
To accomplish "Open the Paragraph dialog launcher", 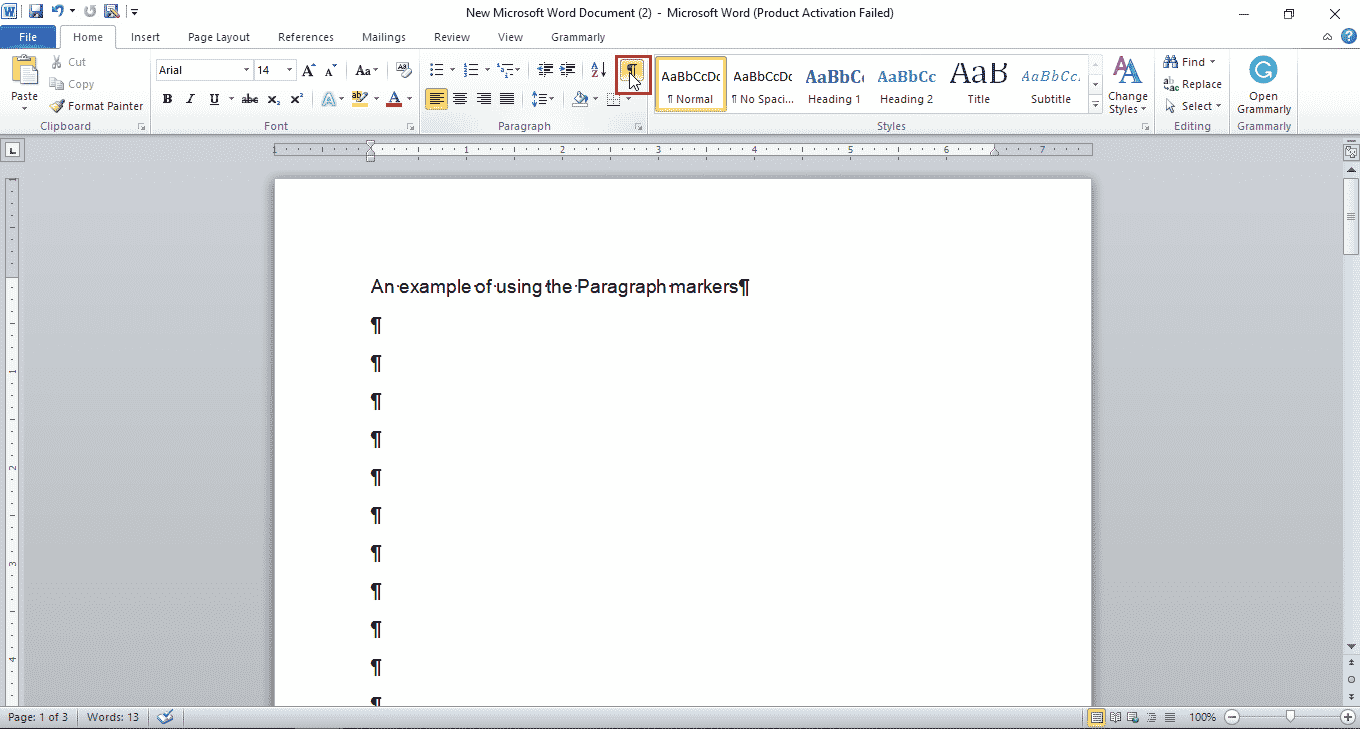I will pos(638,127).
